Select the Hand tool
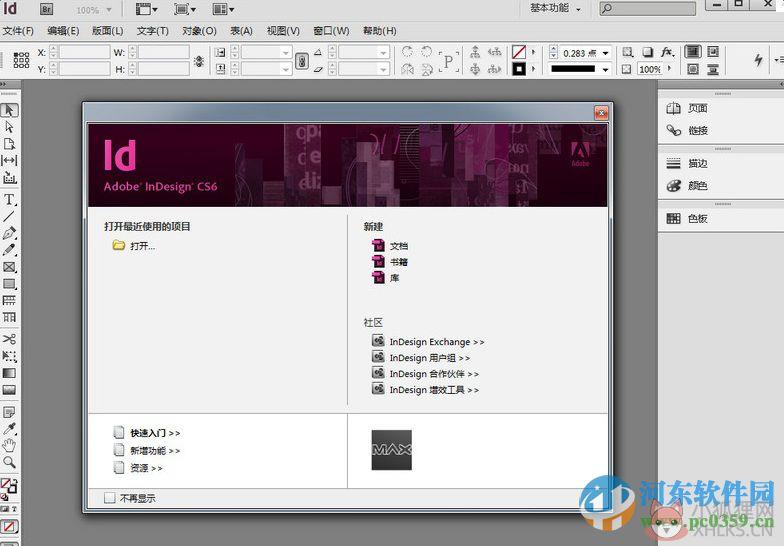784x546 pixels. click(x=9, y=445)
